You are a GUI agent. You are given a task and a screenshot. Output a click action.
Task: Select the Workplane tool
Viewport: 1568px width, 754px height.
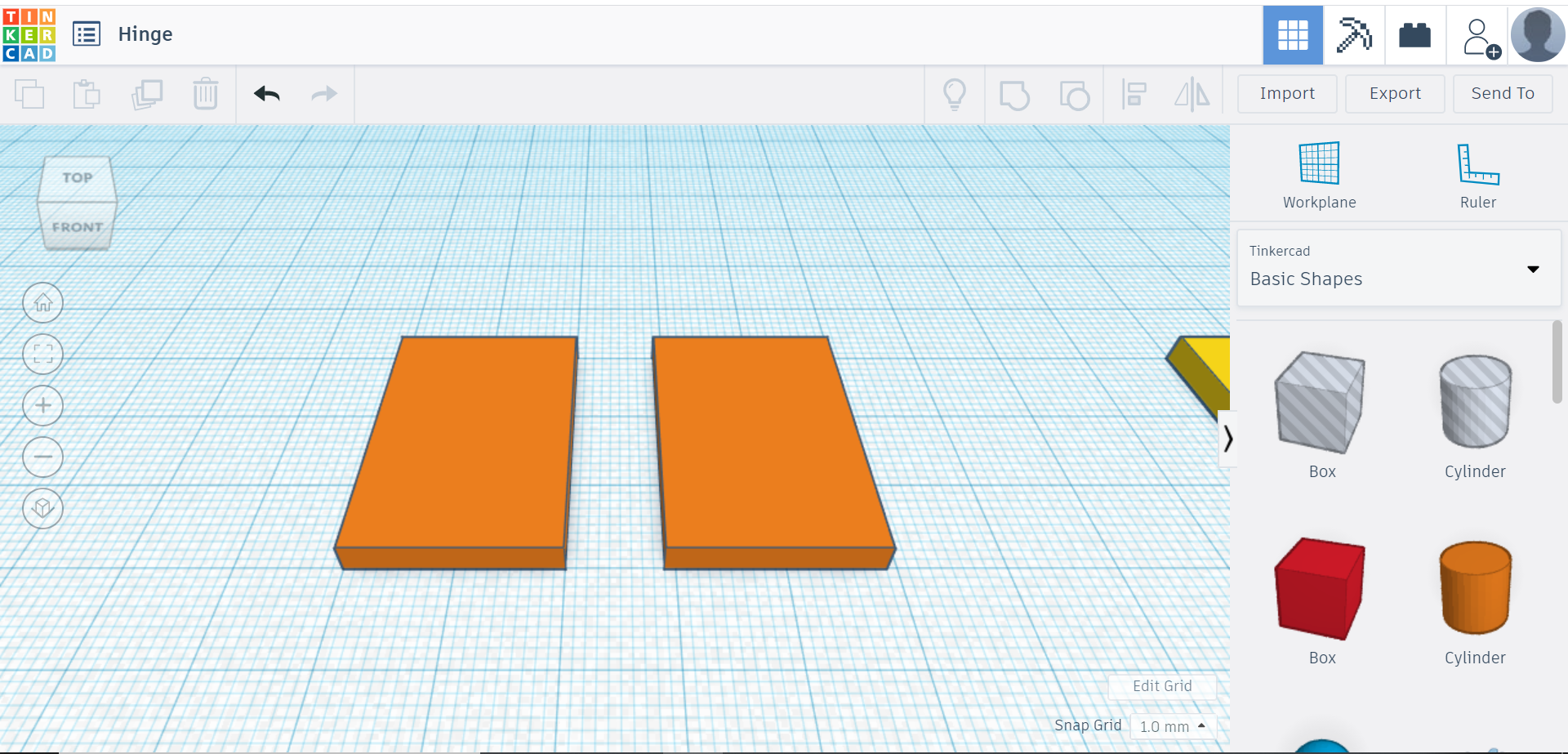tap(1318, 174)
